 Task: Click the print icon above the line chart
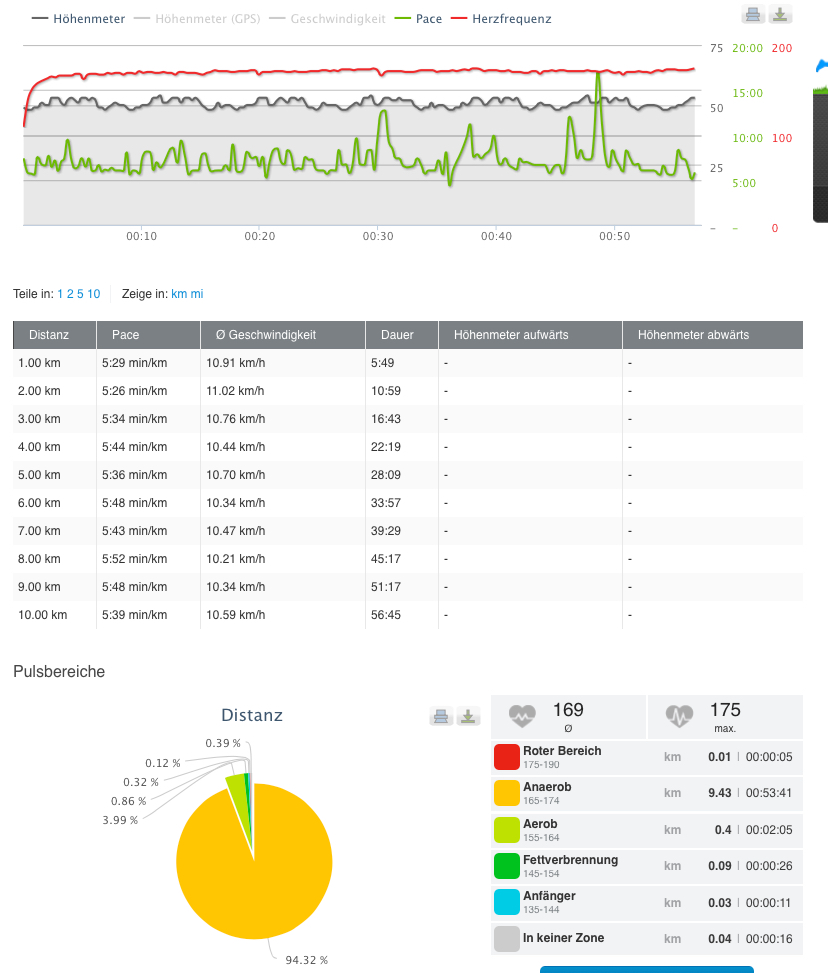[753, 14]
